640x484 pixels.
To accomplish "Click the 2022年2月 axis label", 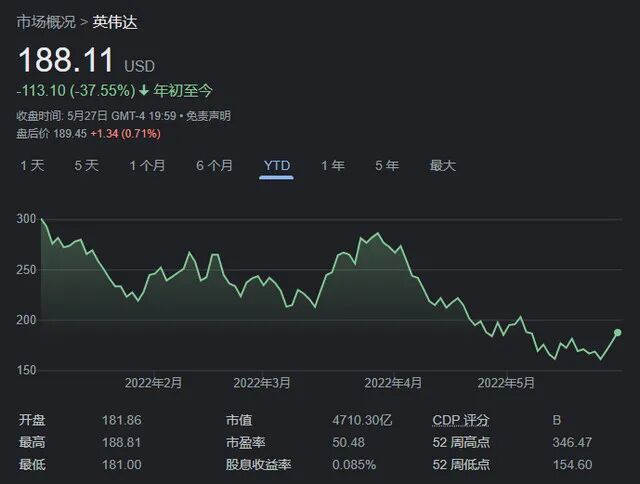I will click(153, 383).
